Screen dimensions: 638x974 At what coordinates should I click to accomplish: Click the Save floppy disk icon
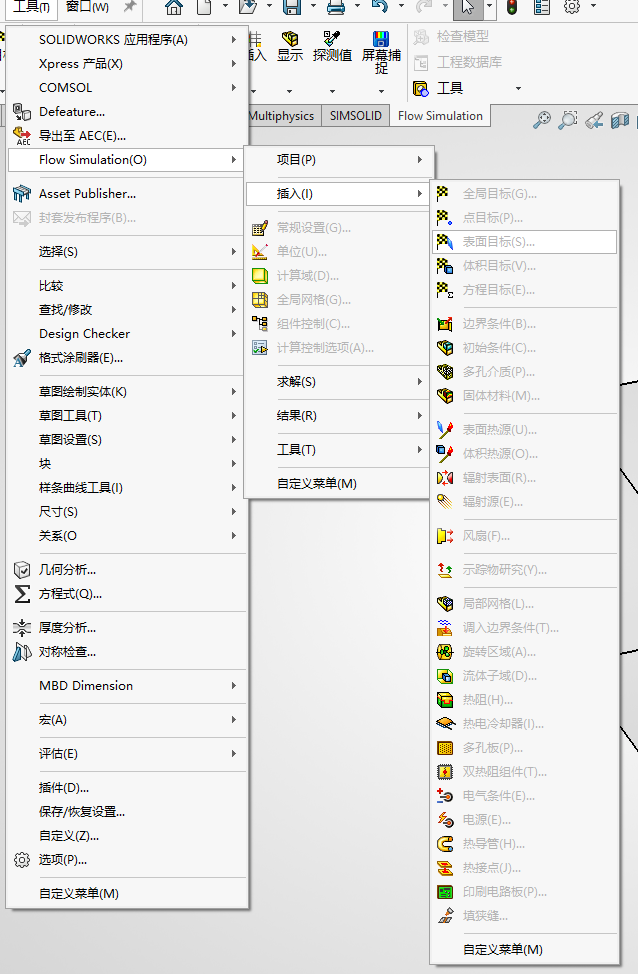tap(291, 7)
